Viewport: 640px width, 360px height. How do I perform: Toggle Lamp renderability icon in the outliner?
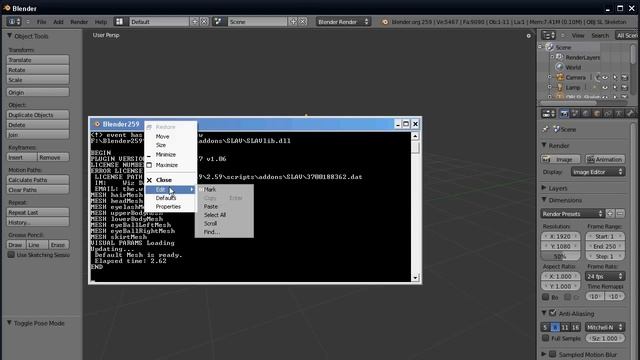pos(624,87)
